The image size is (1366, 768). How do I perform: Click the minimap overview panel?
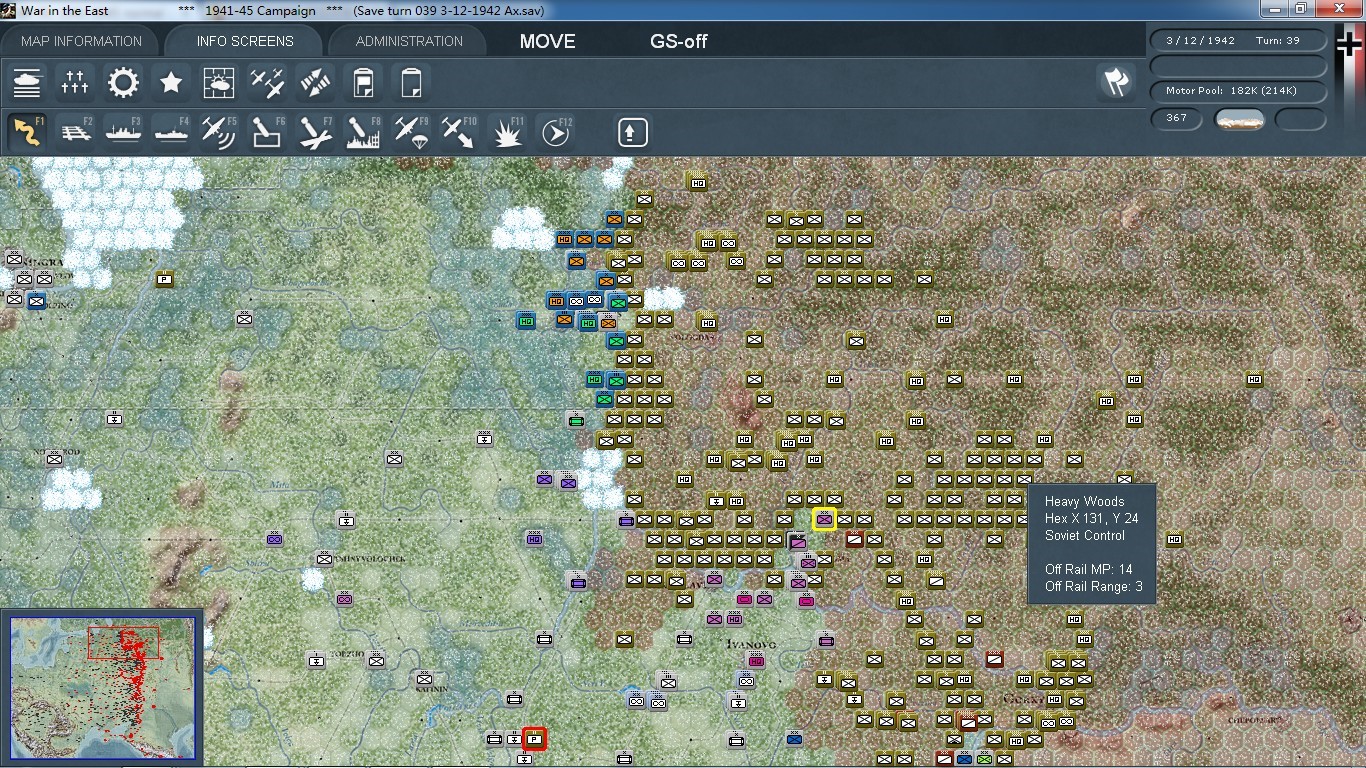coord(102,689)
